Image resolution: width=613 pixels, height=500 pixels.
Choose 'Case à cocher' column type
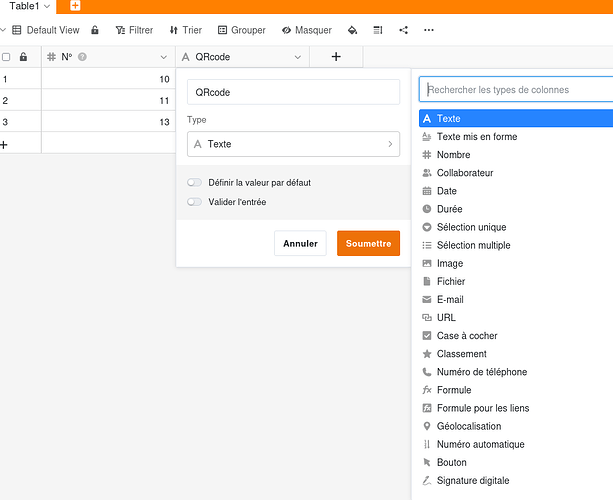coord(467,336)
